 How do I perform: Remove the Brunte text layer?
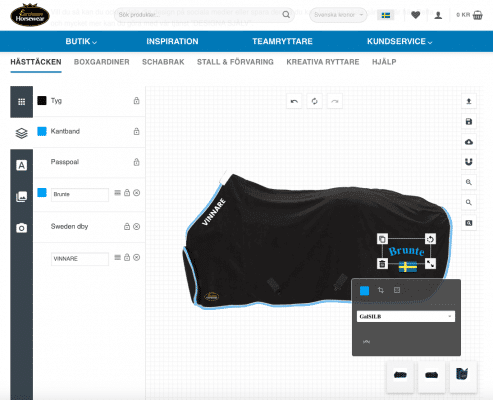(136, 193)
